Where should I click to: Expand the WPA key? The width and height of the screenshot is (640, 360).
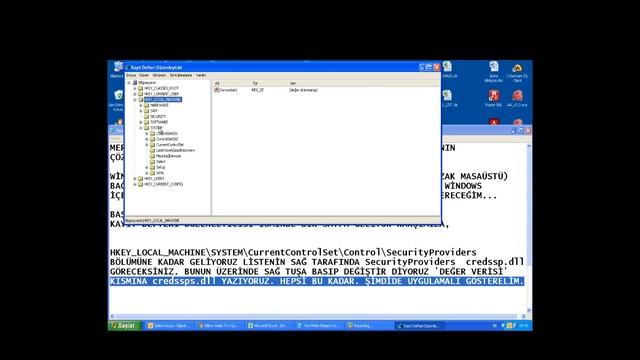click(147, 173)
